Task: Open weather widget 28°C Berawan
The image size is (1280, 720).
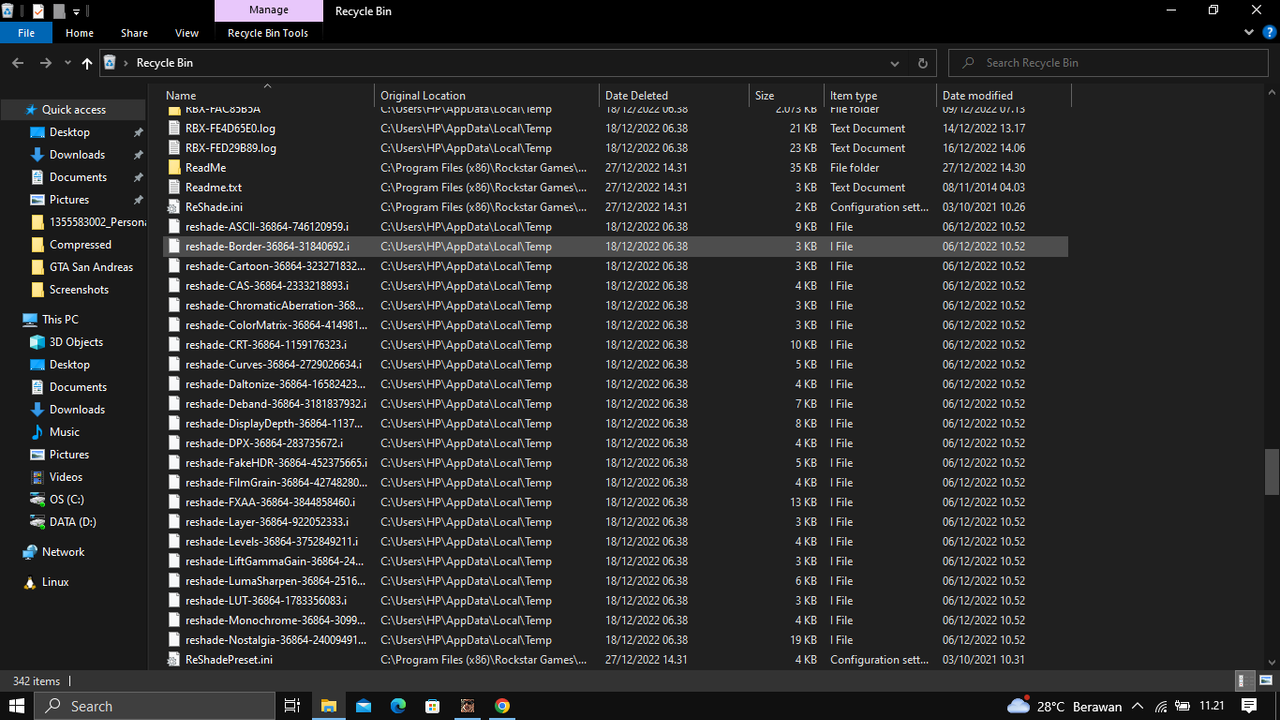Action: tap(1065, 706)
